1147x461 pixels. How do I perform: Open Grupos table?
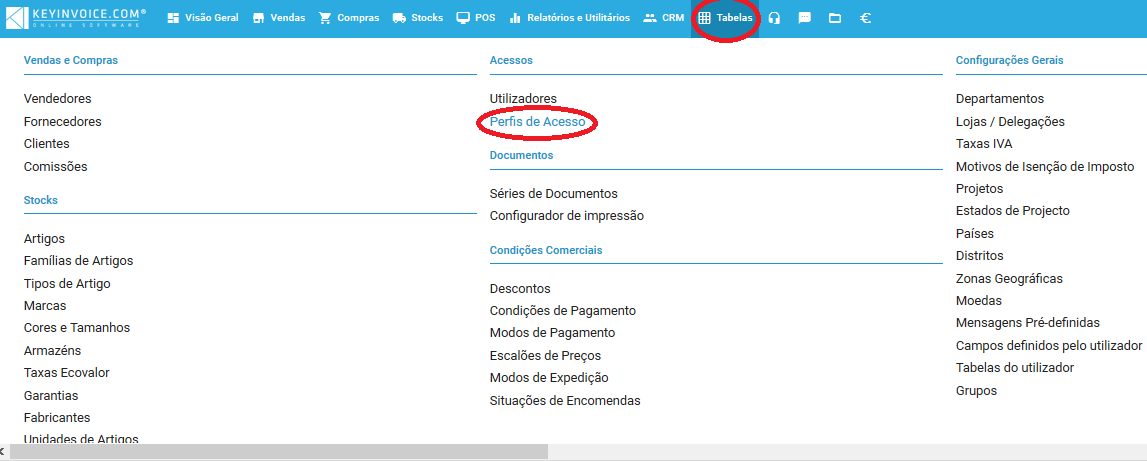click(976, 391)
